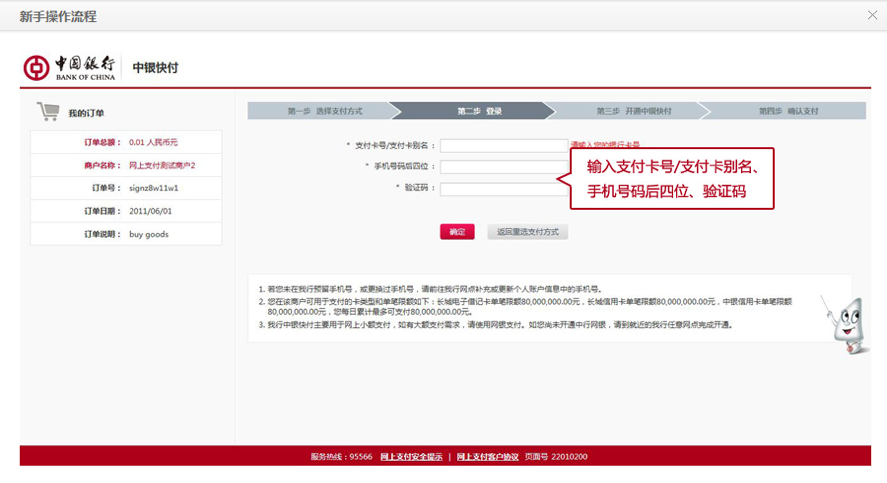Click the shopping cart icon beside 我的订单
This screenshot has width=887, height=483.
point(48,111)
